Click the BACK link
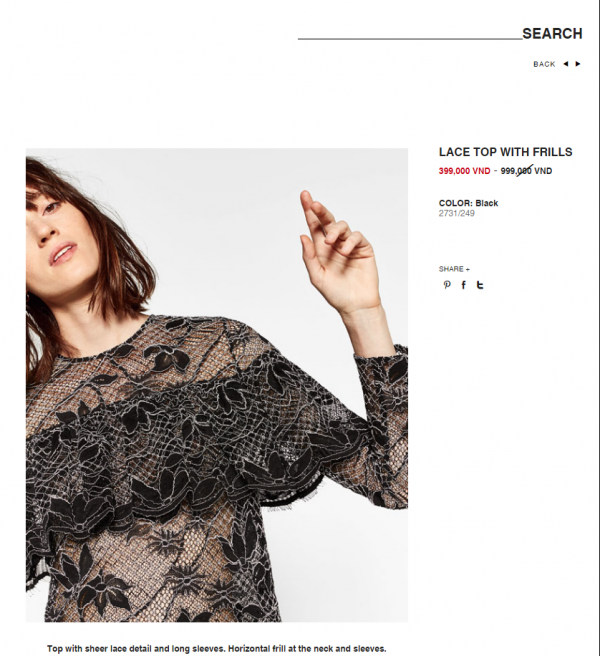The height and width of the screenshot is (656, 600). pos(544,64)
